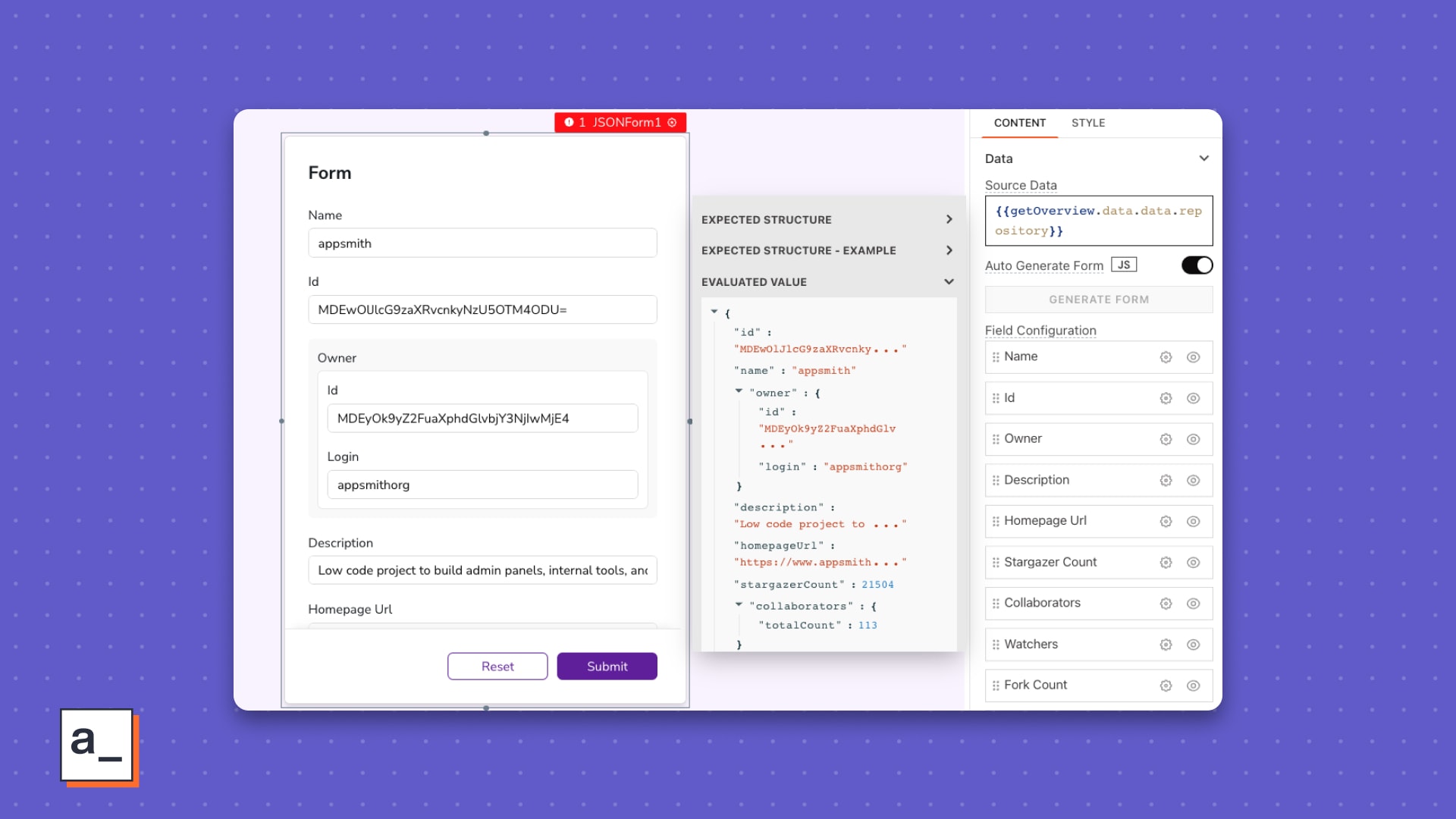1456x819 pixels.
Task: Toggle visibility of Description field
Action: pyautogui.click(x=1193, y=480)
